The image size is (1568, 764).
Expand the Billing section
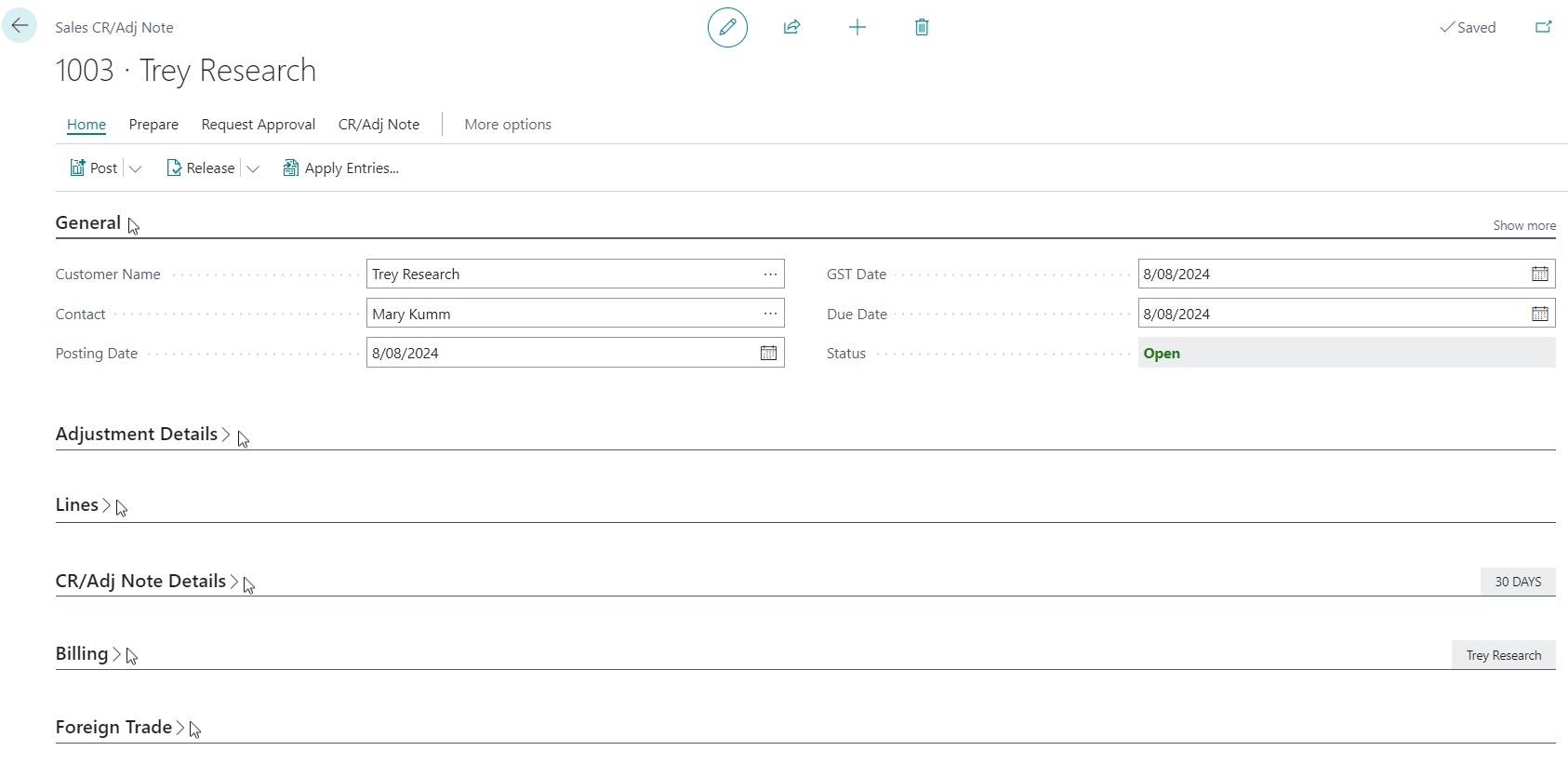pyautogui.click(x=88, y=653)
